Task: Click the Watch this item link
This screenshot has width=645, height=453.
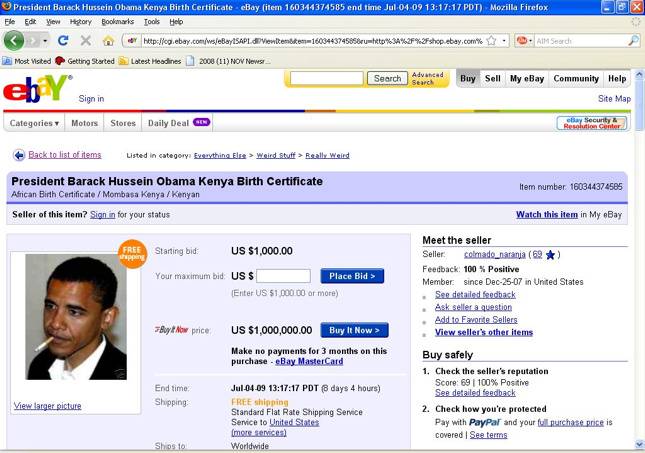Action: [546, 214]
